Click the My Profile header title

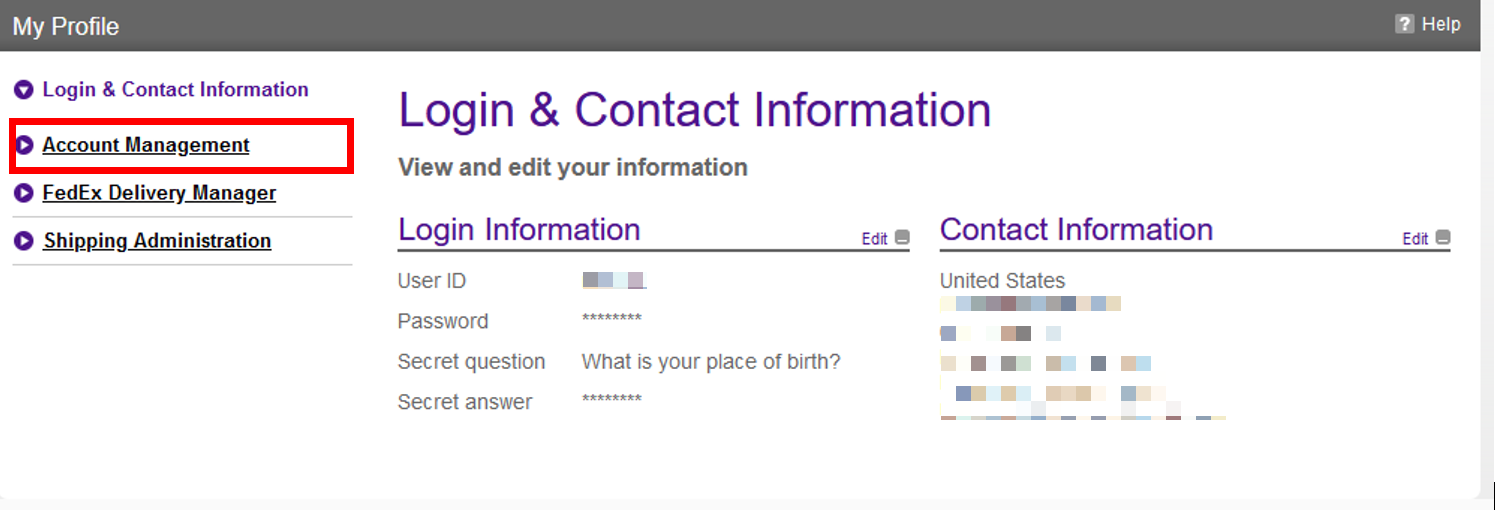[66, 27]
